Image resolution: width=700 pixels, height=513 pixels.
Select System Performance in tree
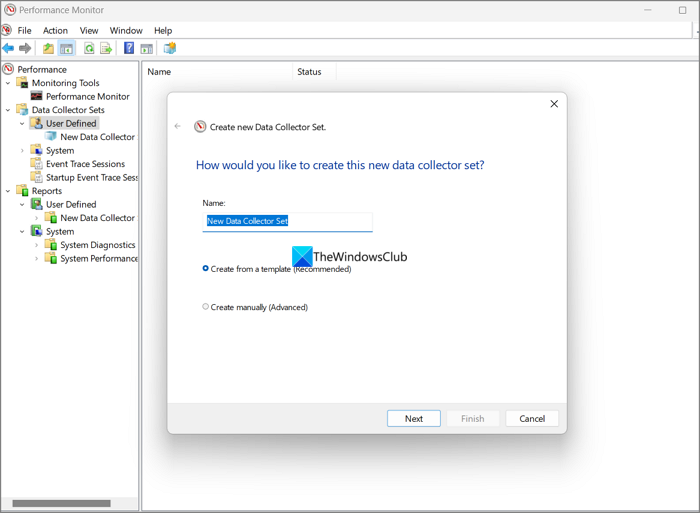(99, 259)
